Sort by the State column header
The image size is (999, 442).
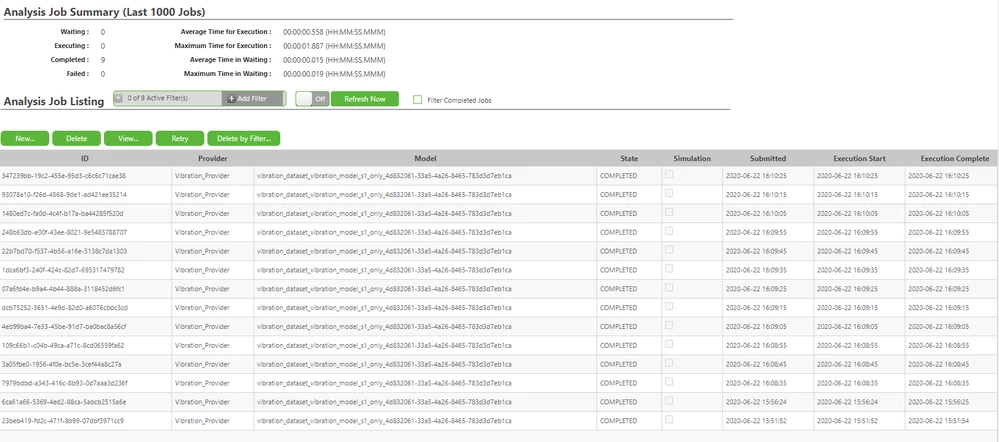629,159
